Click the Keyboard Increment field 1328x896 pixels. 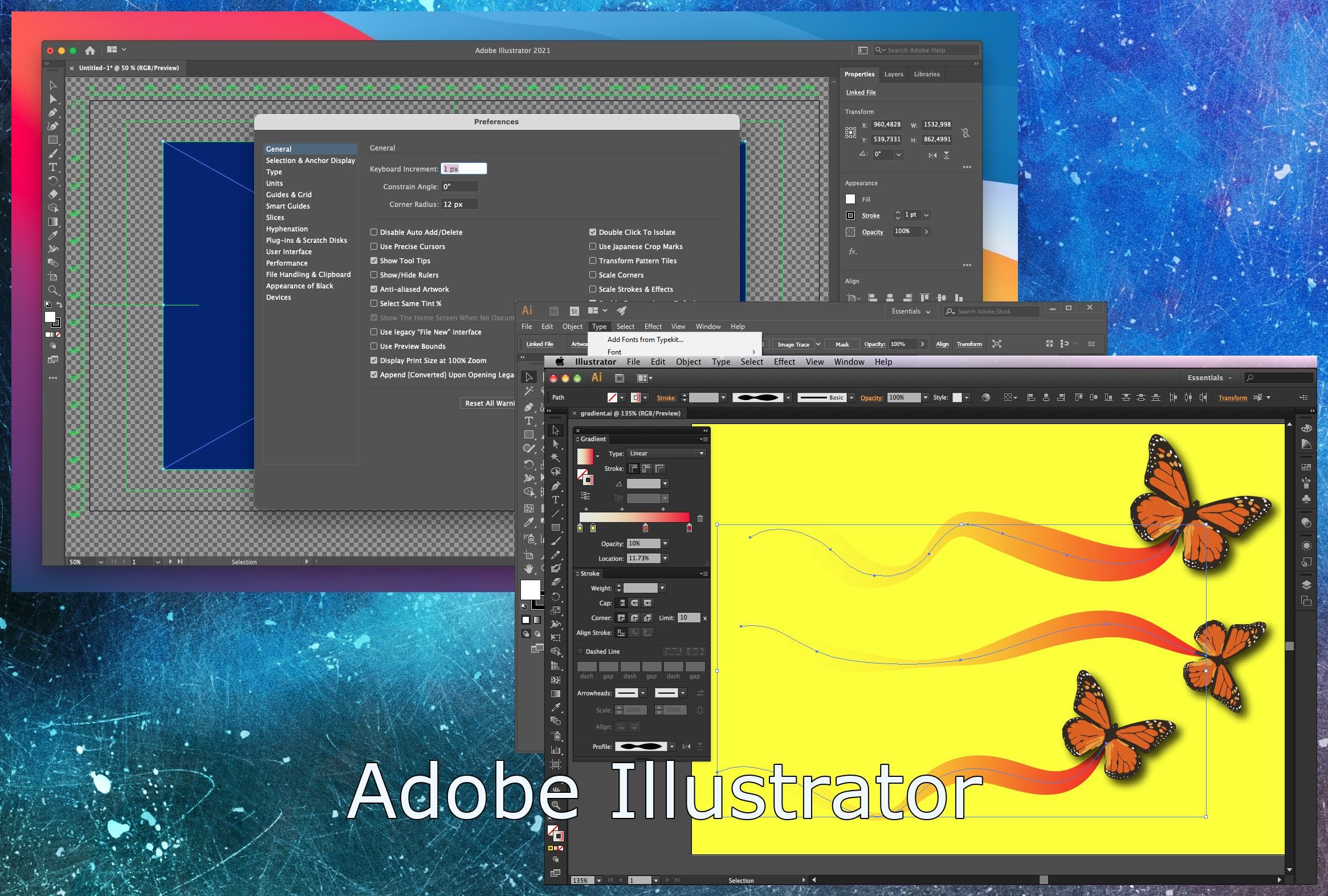click(x=463, y=169)
